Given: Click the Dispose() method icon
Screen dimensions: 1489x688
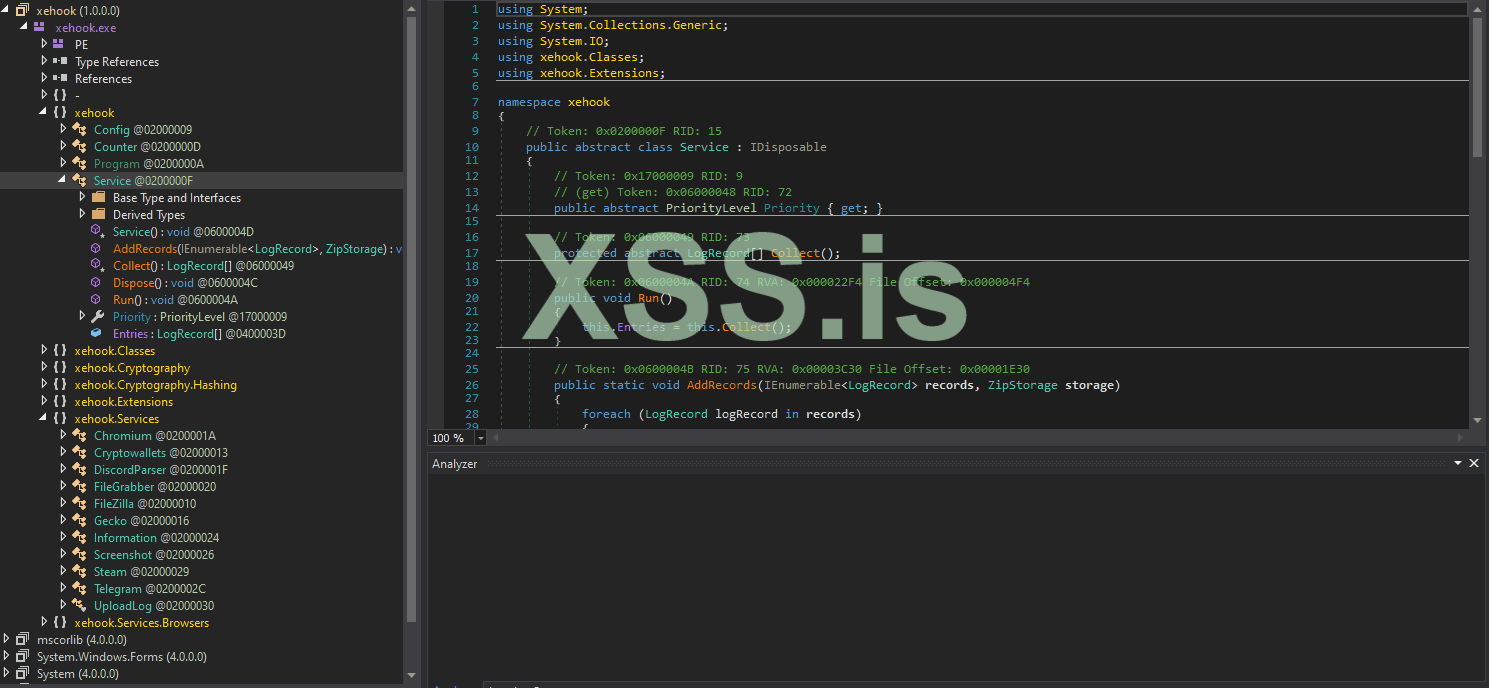Looking at the screenshot, I should [97, 283].
